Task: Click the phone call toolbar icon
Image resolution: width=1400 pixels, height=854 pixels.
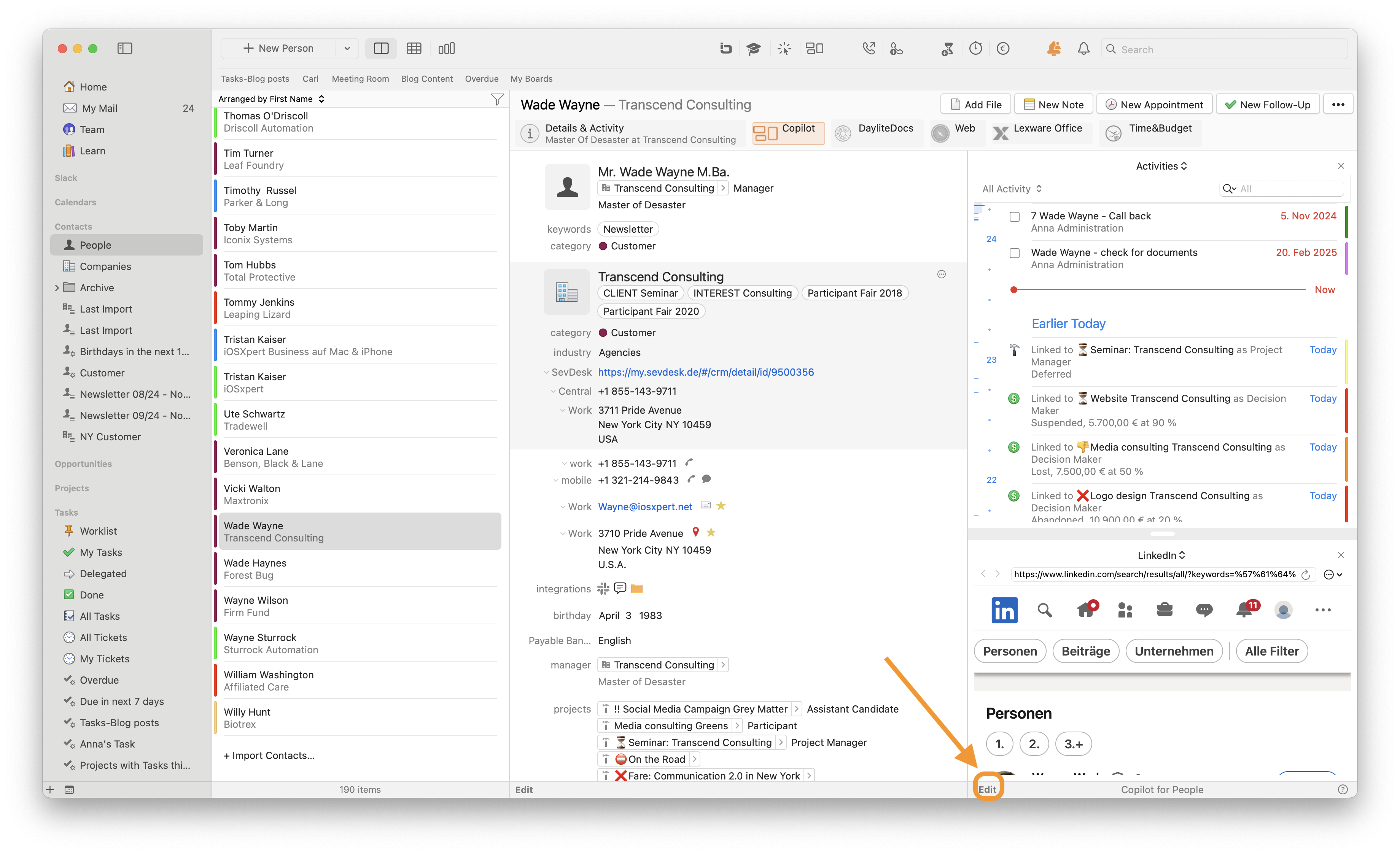Action: point(868,49)
